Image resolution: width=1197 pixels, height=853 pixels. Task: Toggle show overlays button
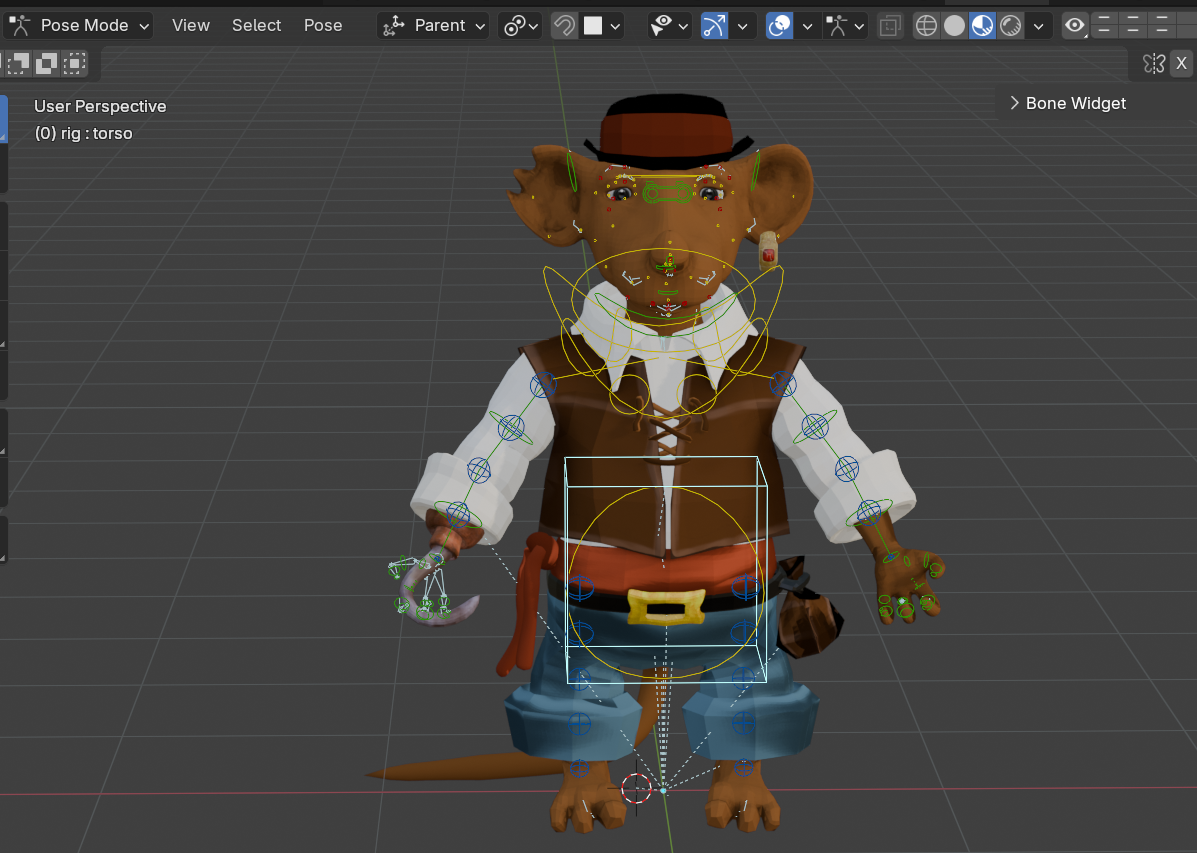780,26
